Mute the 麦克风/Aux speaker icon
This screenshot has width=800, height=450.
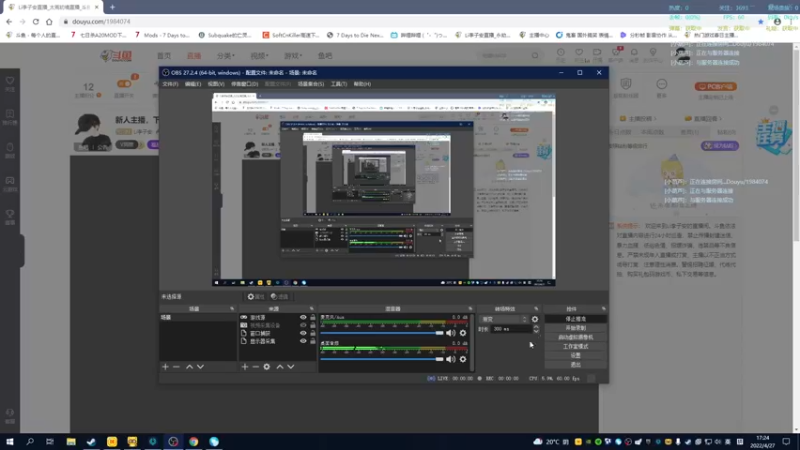(x=451, y=333)
